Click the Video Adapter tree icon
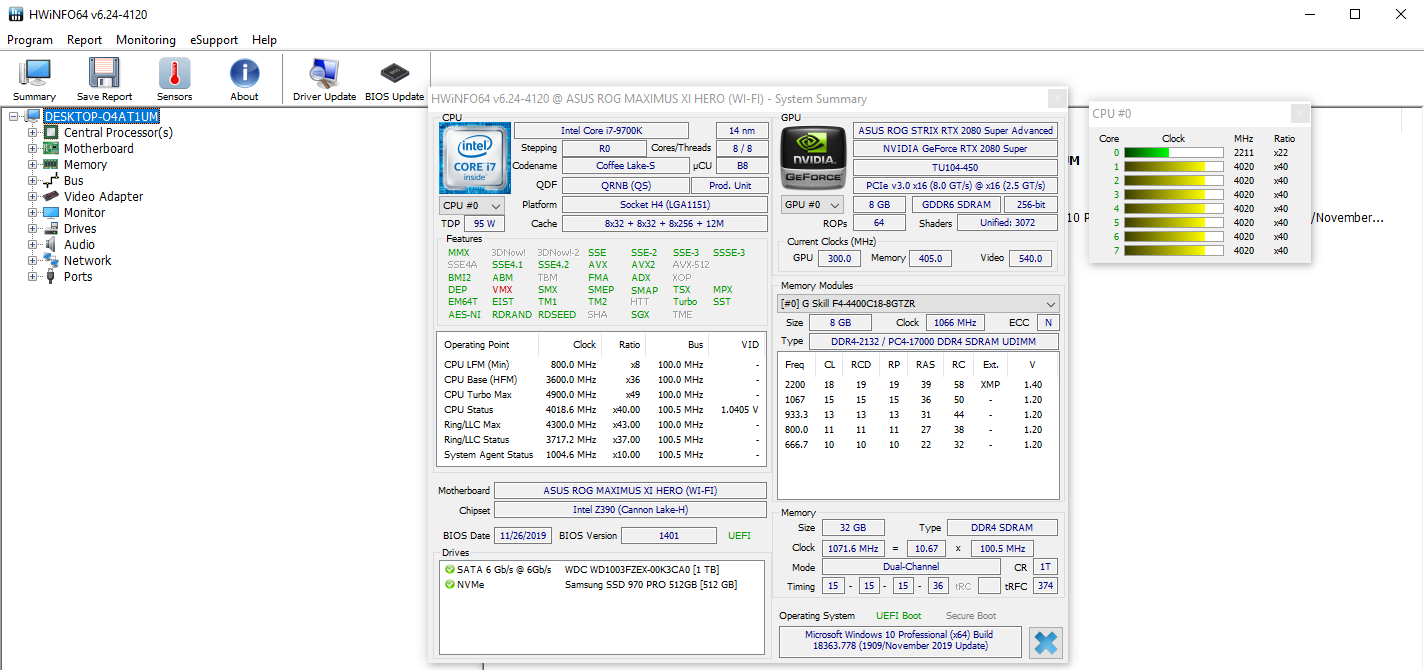 (x=51, y=196)
